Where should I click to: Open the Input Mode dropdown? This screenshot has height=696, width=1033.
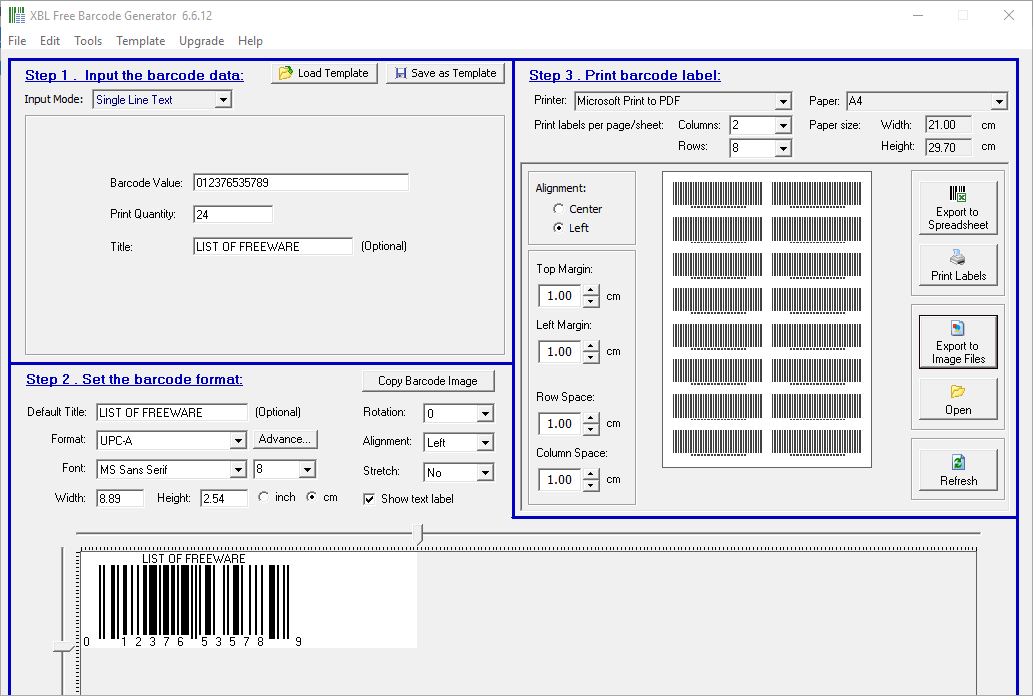pyautogui.click(x=223, y=100)
